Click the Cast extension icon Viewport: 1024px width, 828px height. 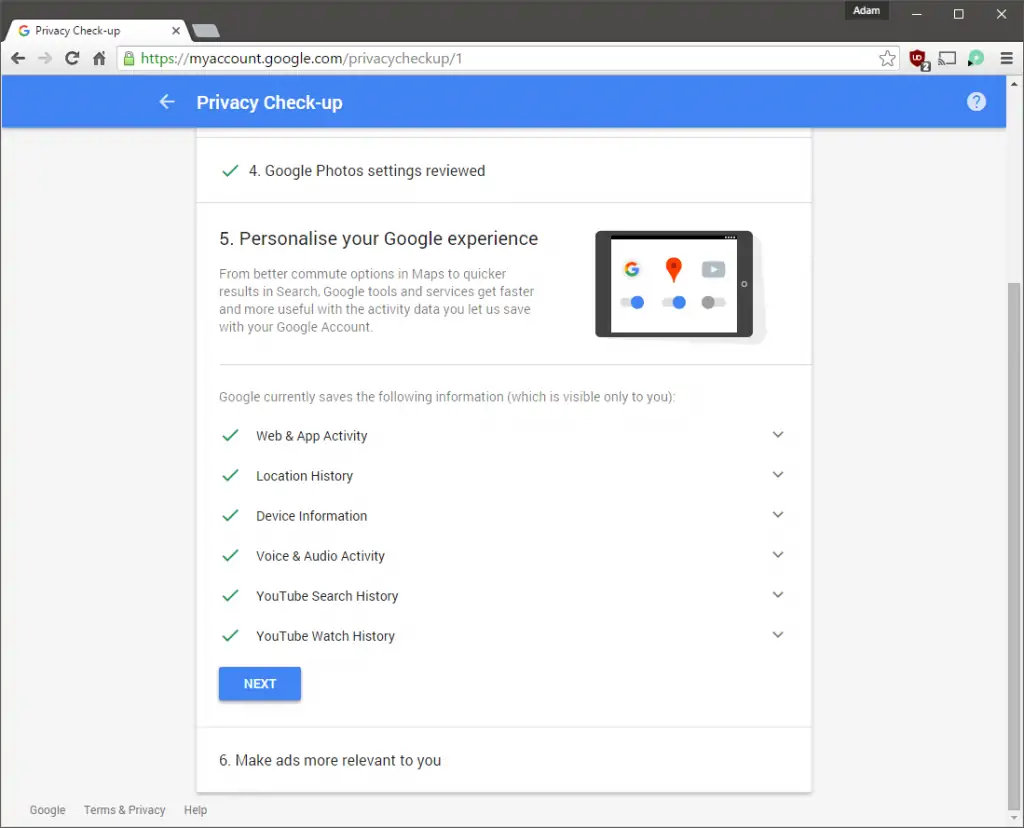coord(947,59)
